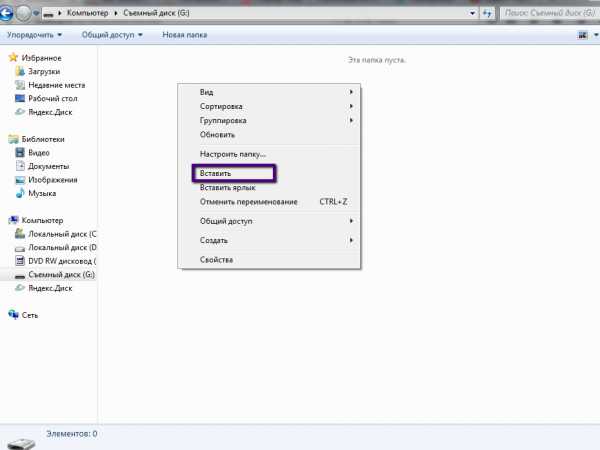Choose Обновить in the context menu

(x=269, y=135)
